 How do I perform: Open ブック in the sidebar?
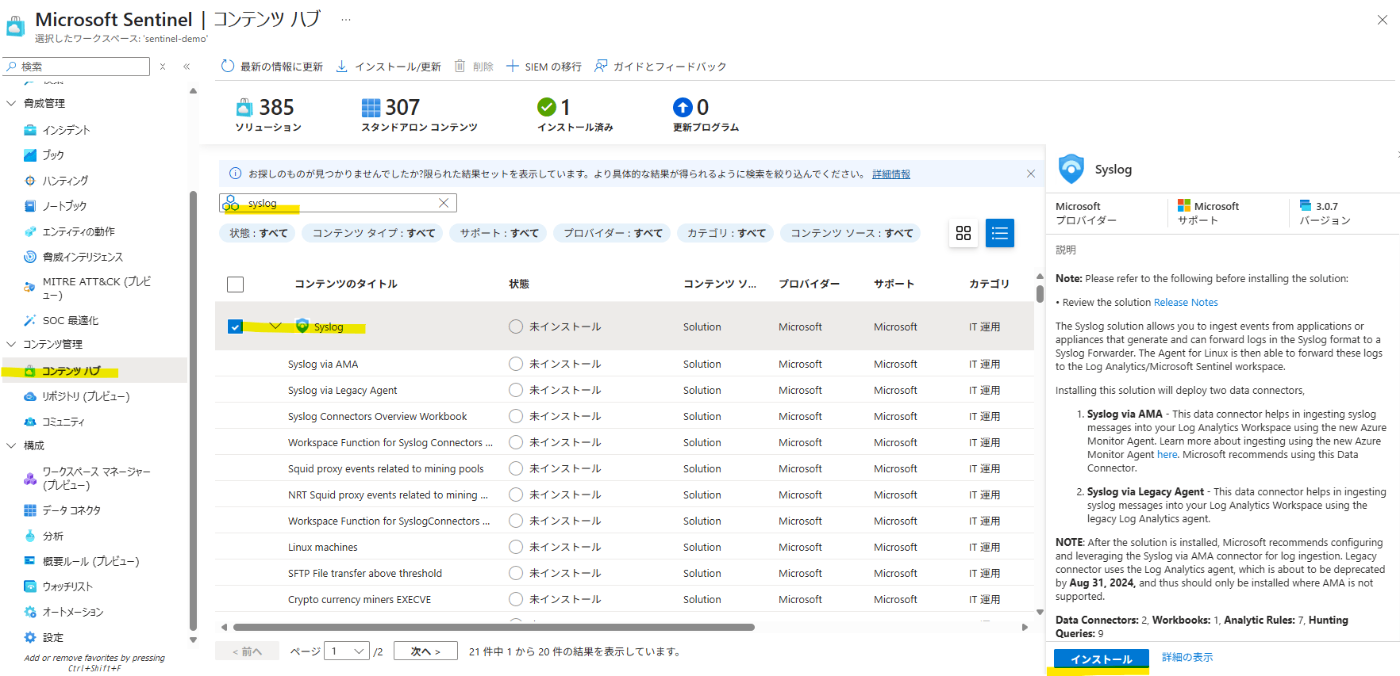(53, 155)
